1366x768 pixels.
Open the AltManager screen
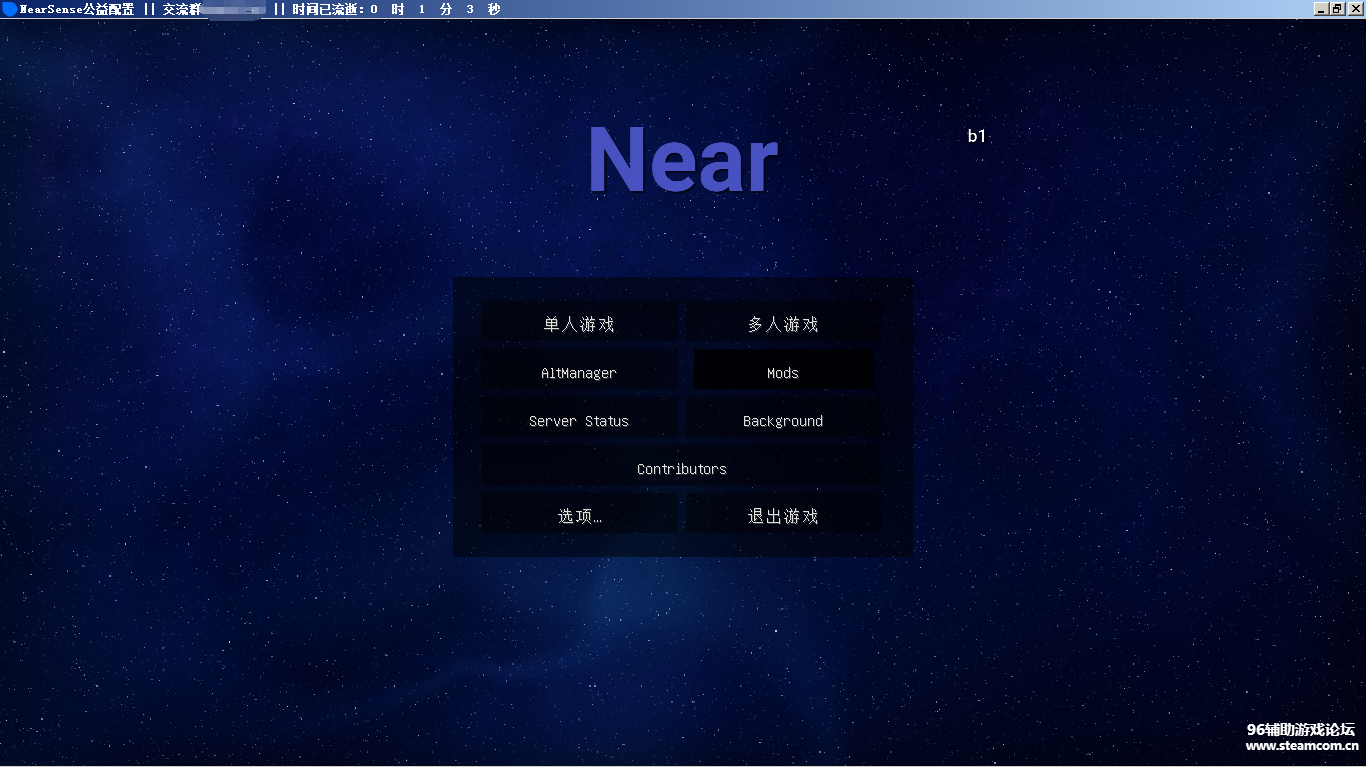[579, 372]
